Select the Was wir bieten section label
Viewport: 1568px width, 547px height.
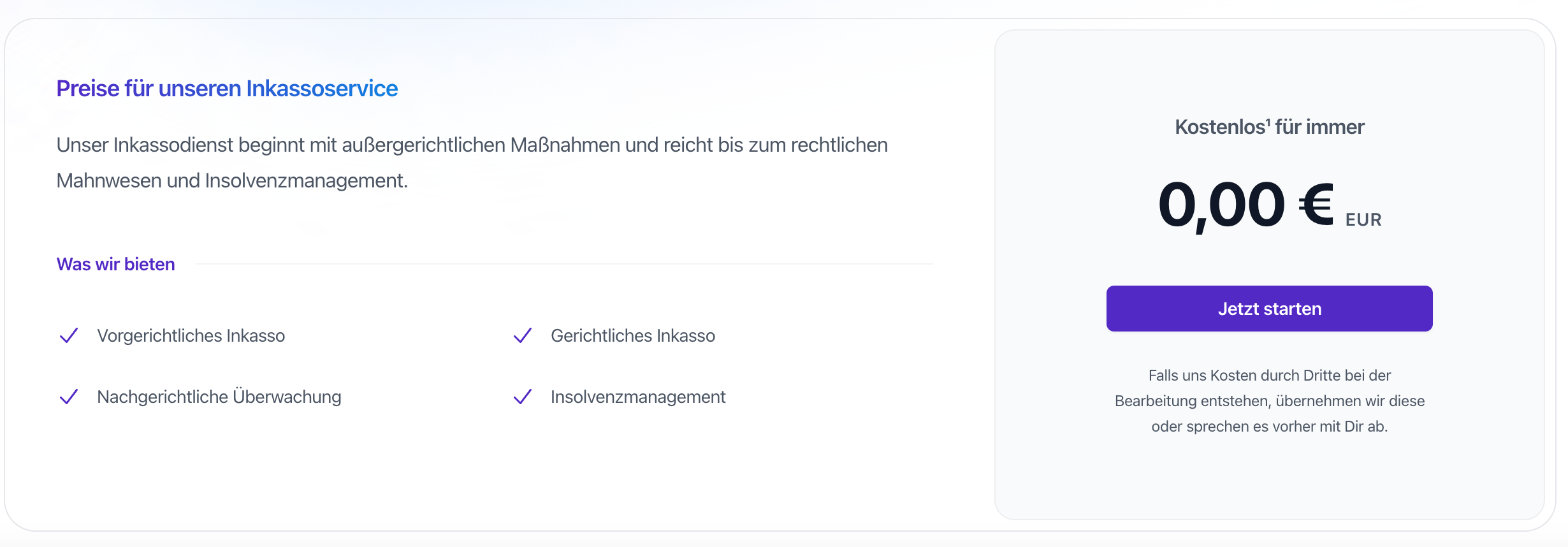click(x=115, y=264)
